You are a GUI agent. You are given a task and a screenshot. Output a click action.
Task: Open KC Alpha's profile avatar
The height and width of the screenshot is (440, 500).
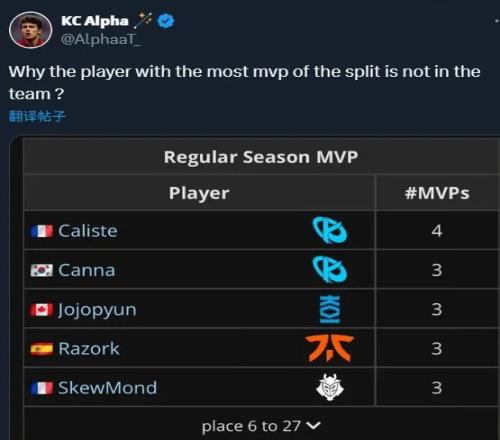click(x=30, y=30)
